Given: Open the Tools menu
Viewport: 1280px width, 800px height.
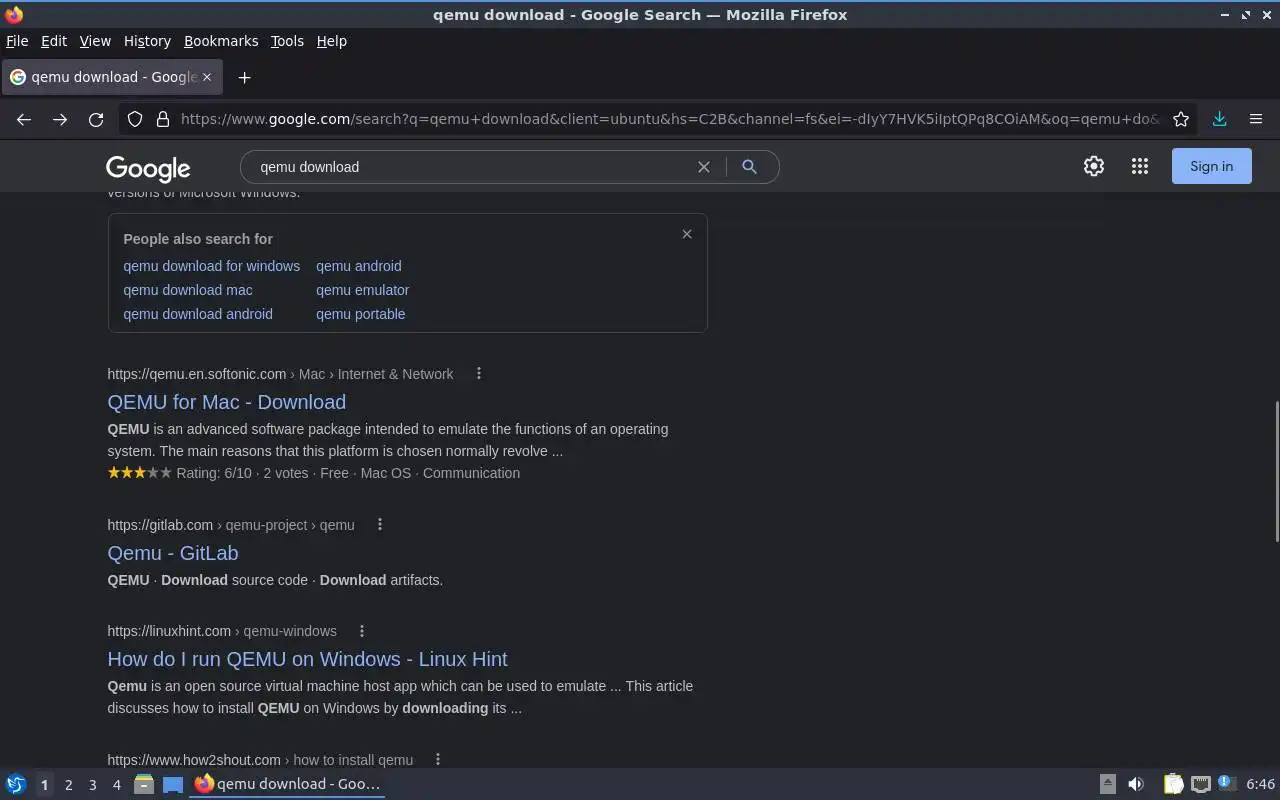Looking at the screenshot, I should point(287,41).
